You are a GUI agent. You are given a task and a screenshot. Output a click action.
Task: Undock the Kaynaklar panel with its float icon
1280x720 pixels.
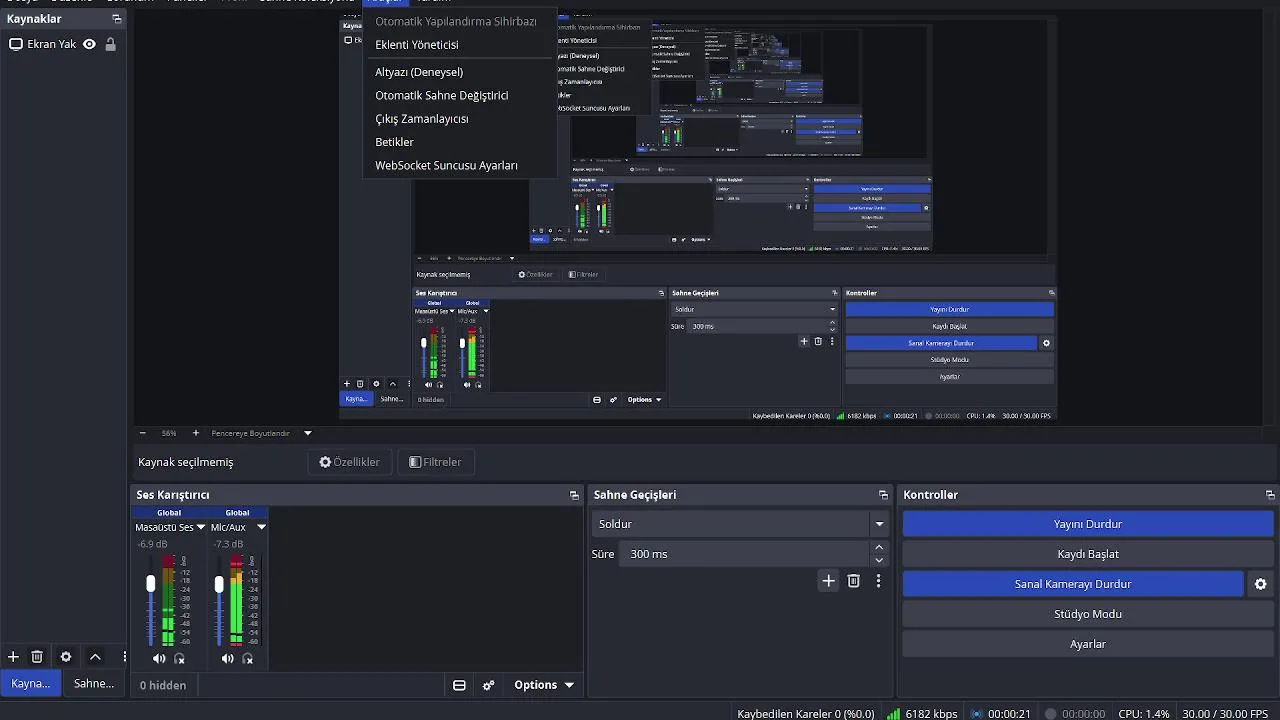tap(117, 19)
